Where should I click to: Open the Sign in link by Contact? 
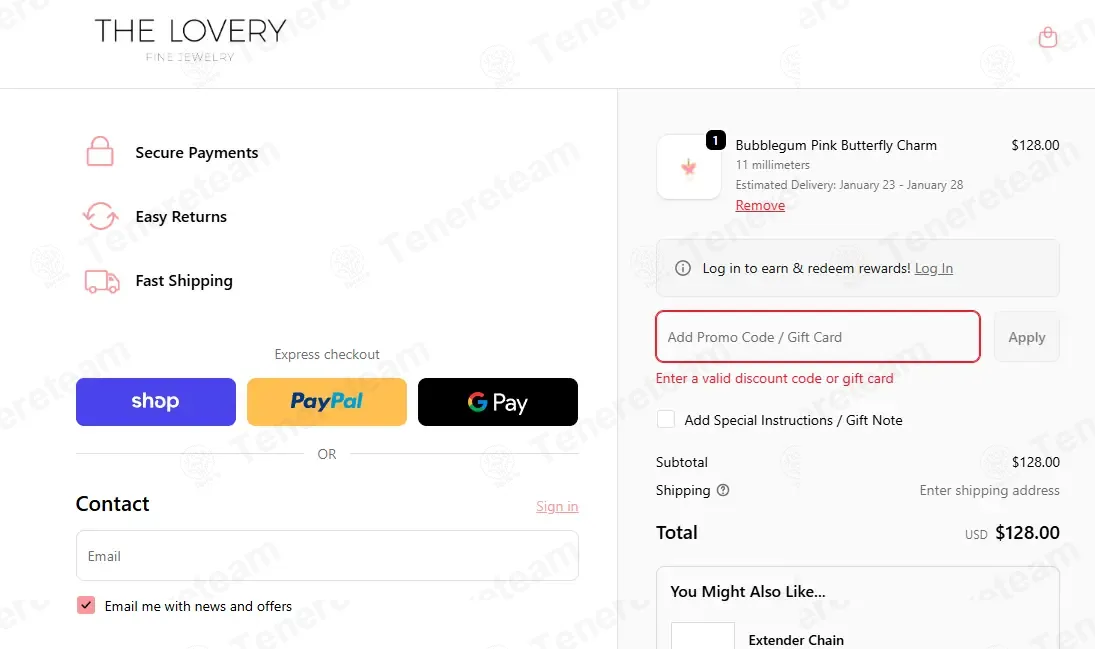click(x=557, y=506)
